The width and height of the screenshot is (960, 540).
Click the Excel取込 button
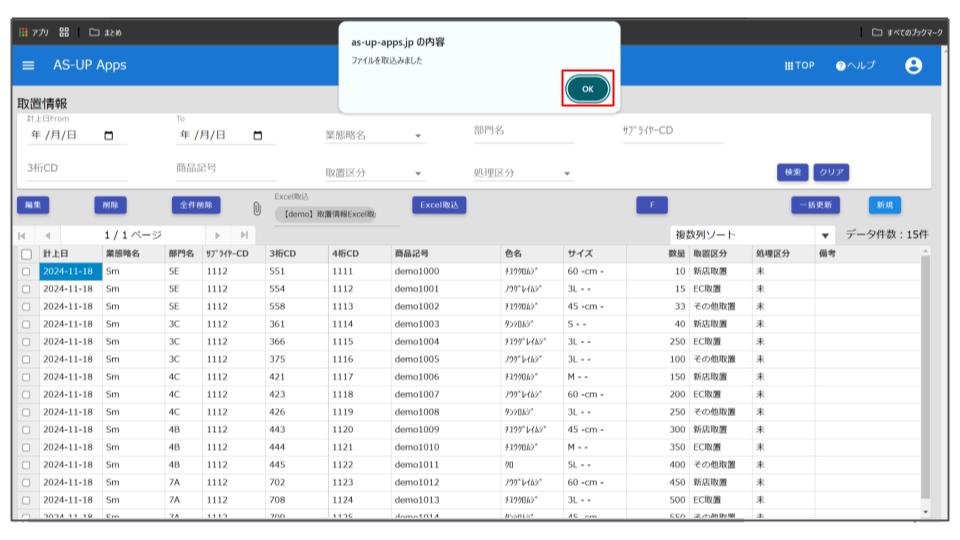pyautogui.click(x=438, y=205)
